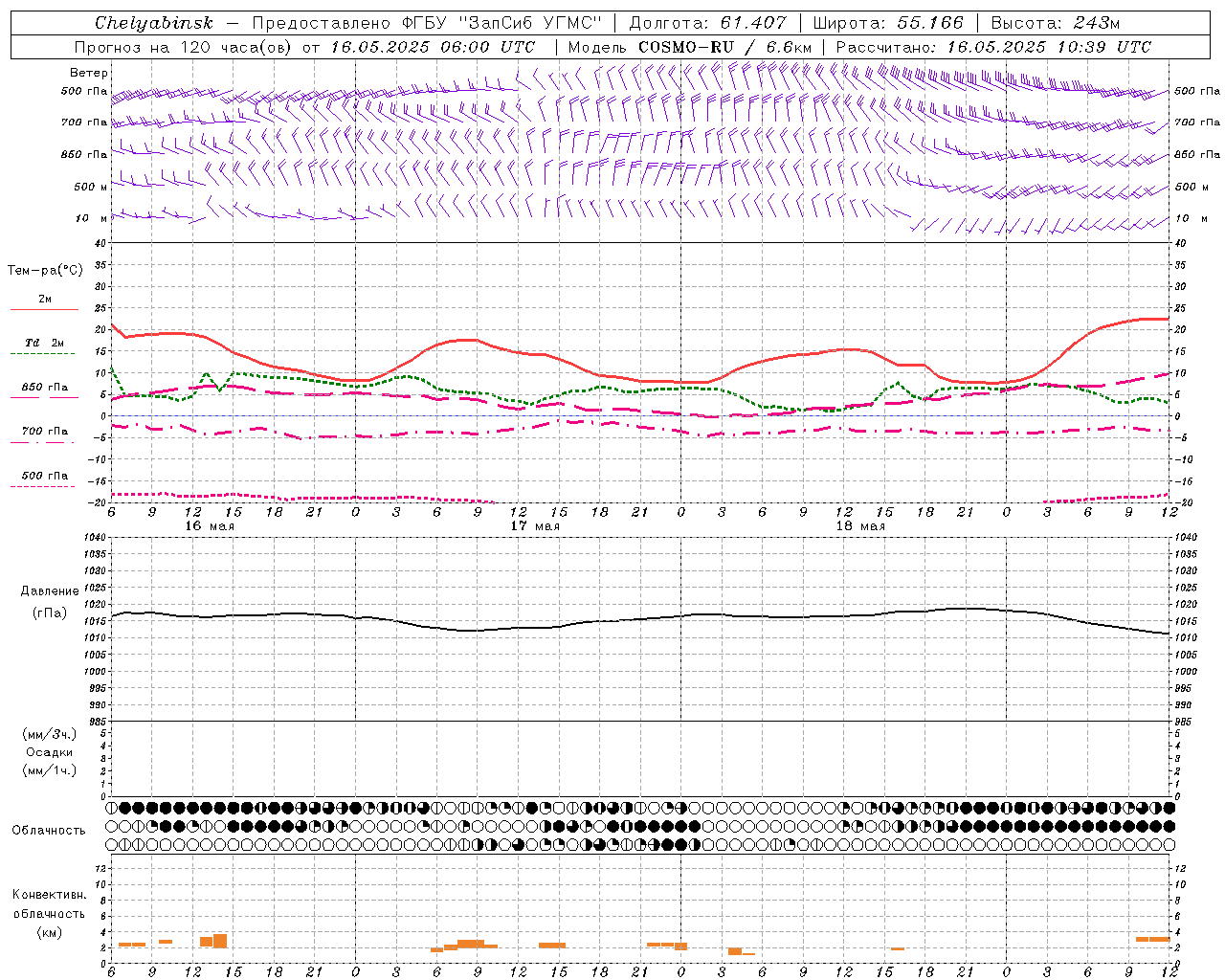This screenshot has height=980, width=1225.
Task: Click the "17 мая" date label
Action: [535, 525]
